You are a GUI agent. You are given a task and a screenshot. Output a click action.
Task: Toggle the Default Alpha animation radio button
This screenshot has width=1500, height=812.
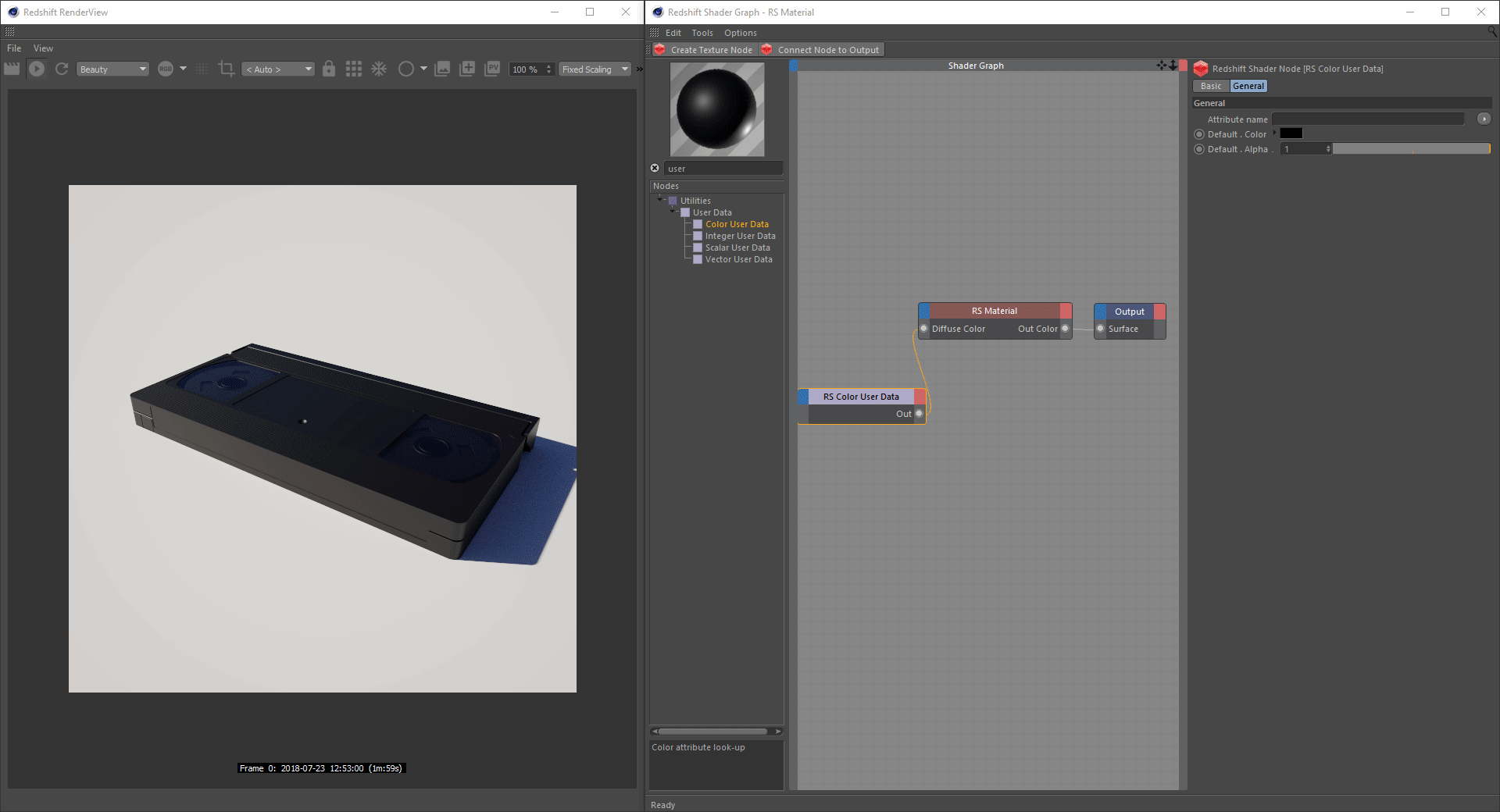click(x=1199, y=149)
